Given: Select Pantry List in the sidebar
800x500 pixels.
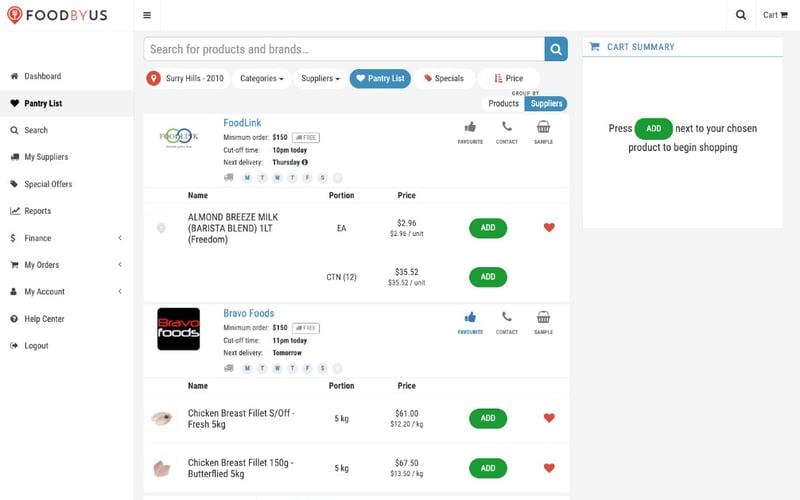Looking at the screenshot, I should click(67, 103).
